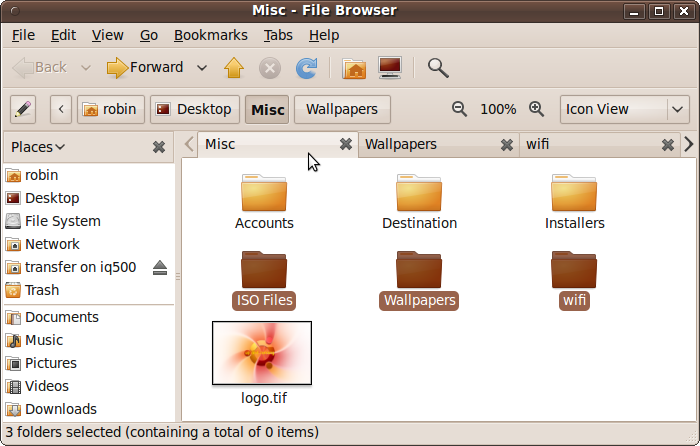Open Trash in Places sidebar
Viewport: 700px width, 446px height.
click(88, 290)
